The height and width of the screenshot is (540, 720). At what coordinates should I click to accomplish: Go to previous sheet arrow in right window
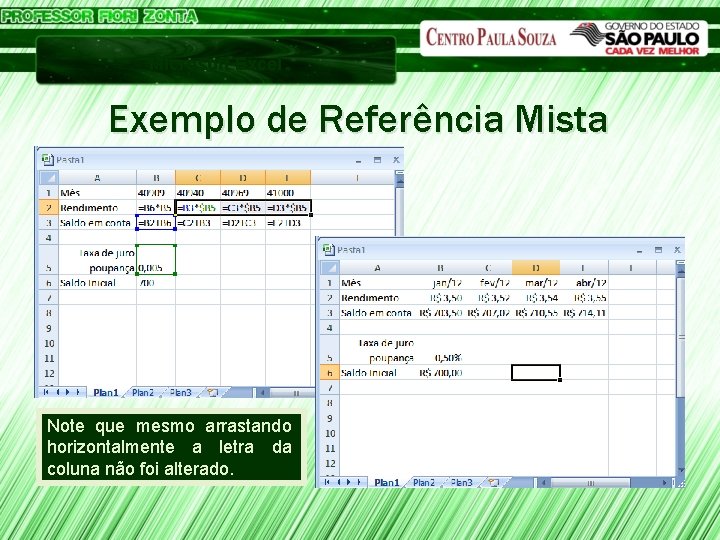coord(338,482)
